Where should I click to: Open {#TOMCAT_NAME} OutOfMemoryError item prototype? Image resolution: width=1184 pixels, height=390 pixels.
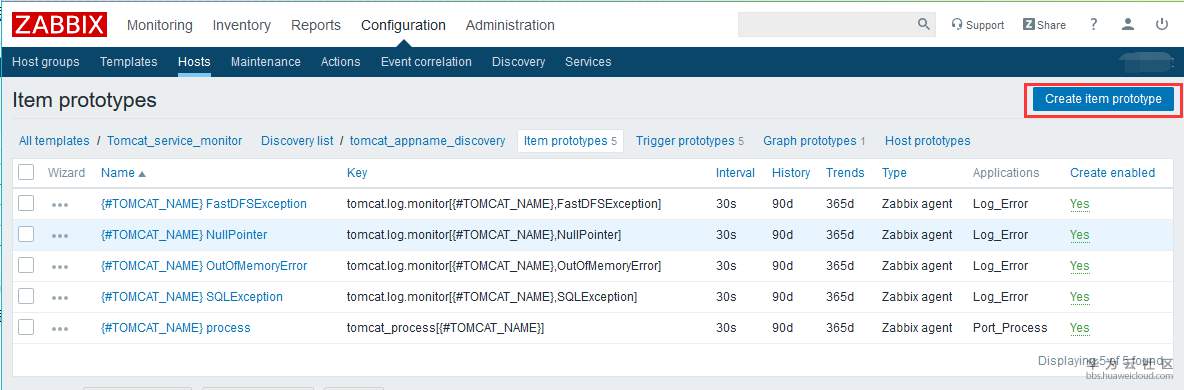pyautogui.click(x=204, y=266)
